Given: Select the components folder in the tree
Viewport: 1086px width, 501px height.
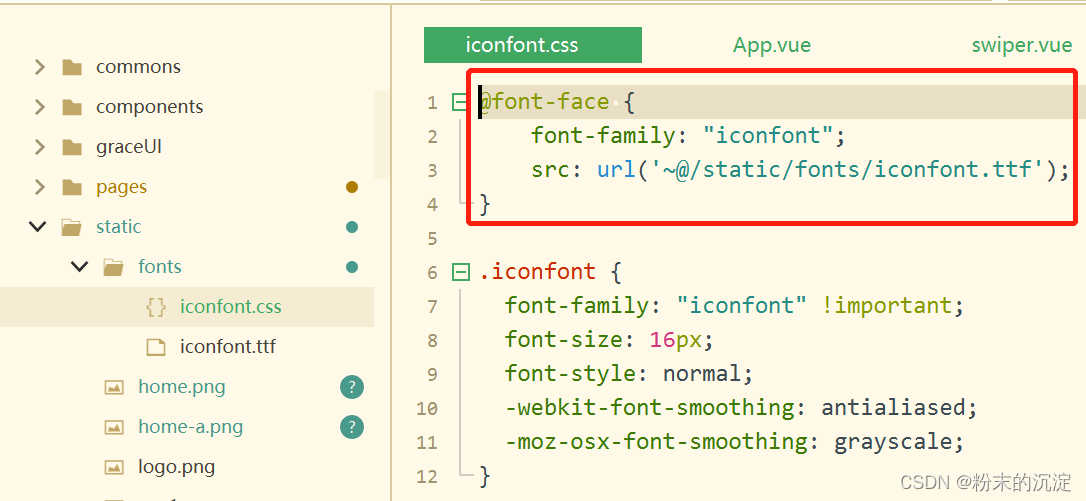Looking at the screenshot, I should [x=150, y=107].
